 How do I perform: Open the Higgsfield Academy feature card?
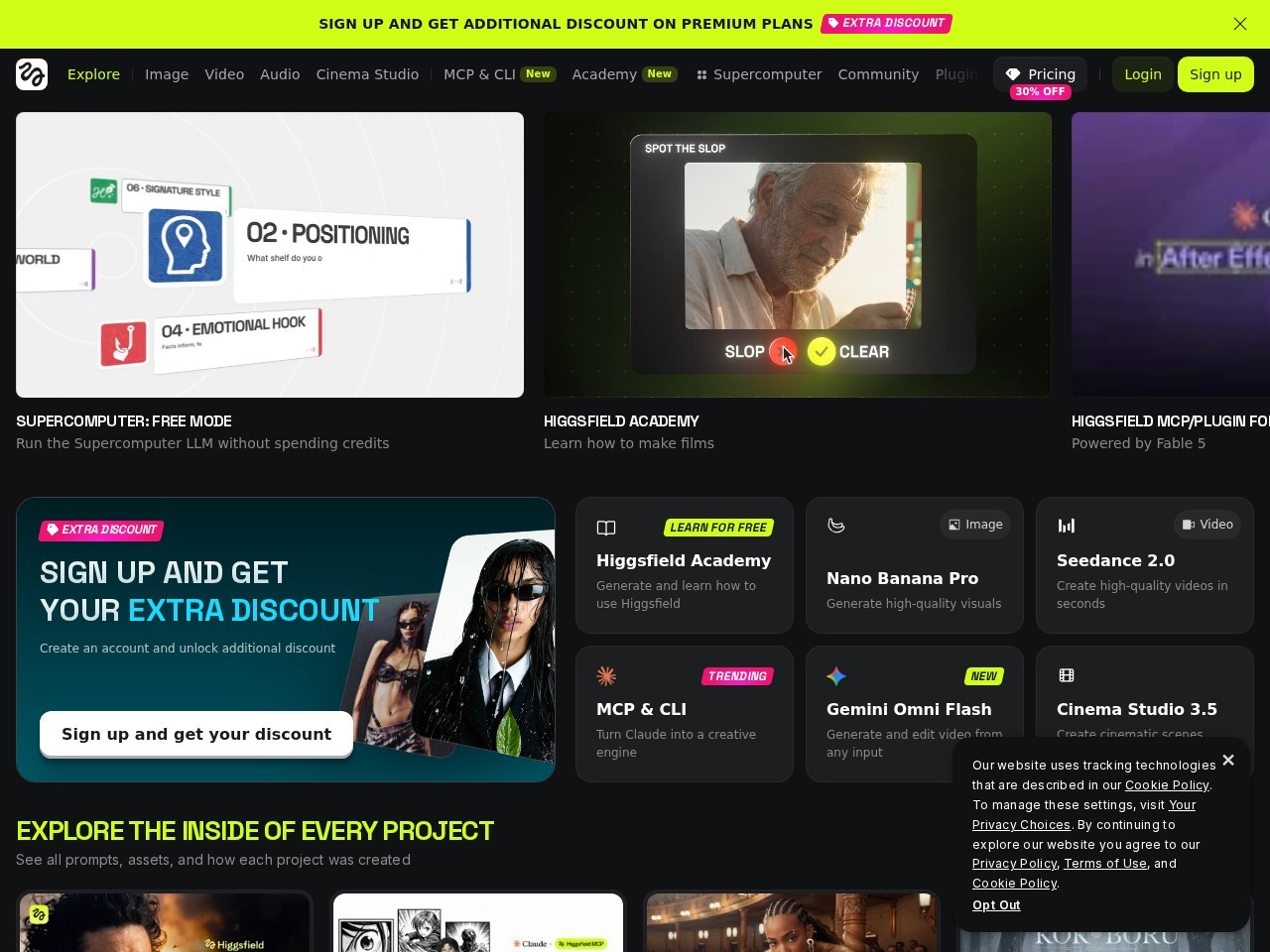(685, 565)
